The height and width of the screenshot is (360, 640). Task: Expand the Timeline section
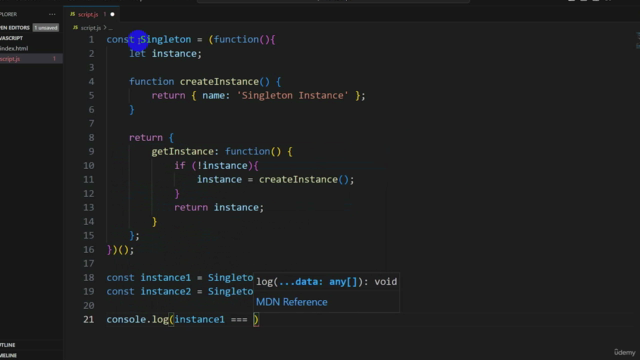point(9,356)
